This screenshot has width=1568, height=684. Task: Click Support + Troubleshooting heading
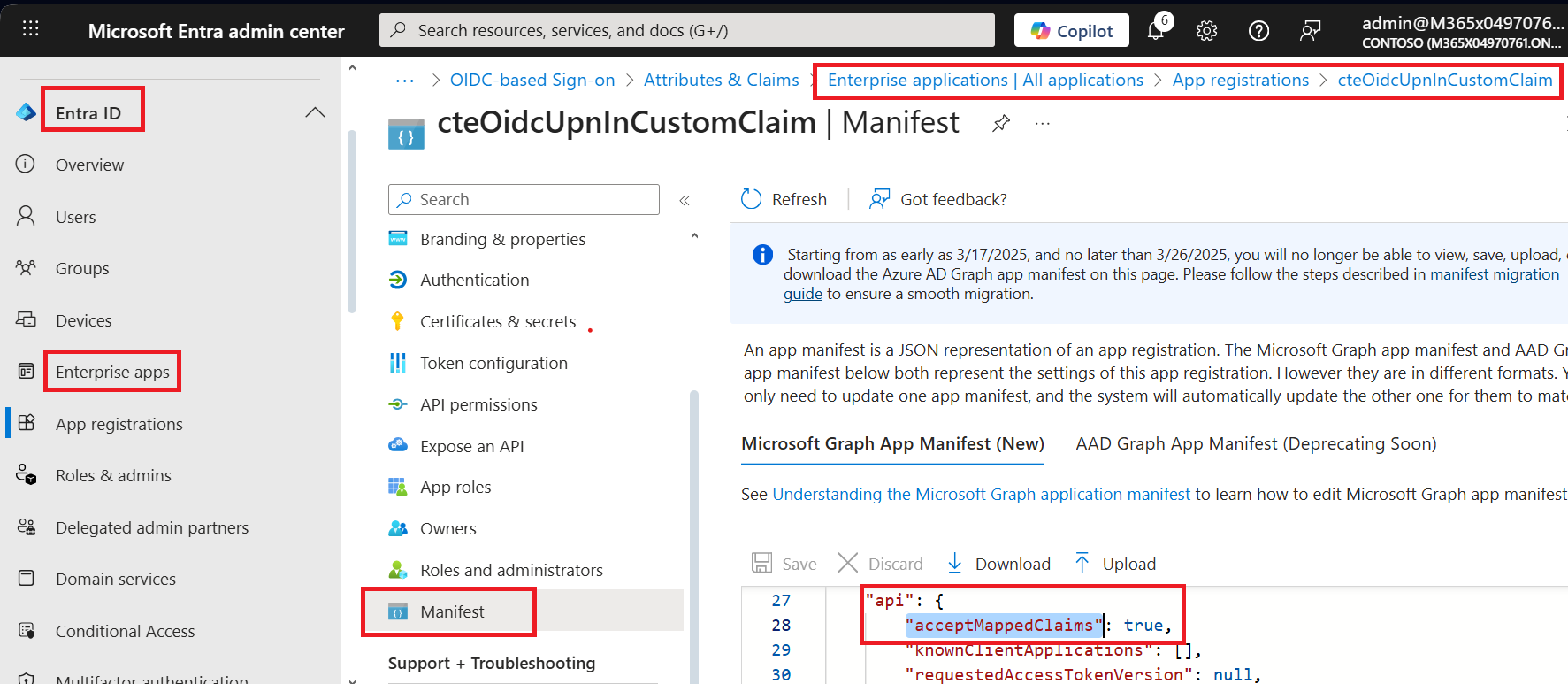pyautogui.click(x=492, y=663)
